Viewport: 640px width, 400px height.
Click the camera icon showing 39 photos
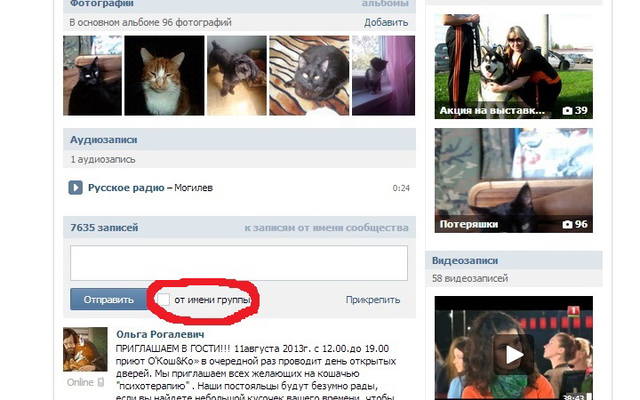point(567,111)
